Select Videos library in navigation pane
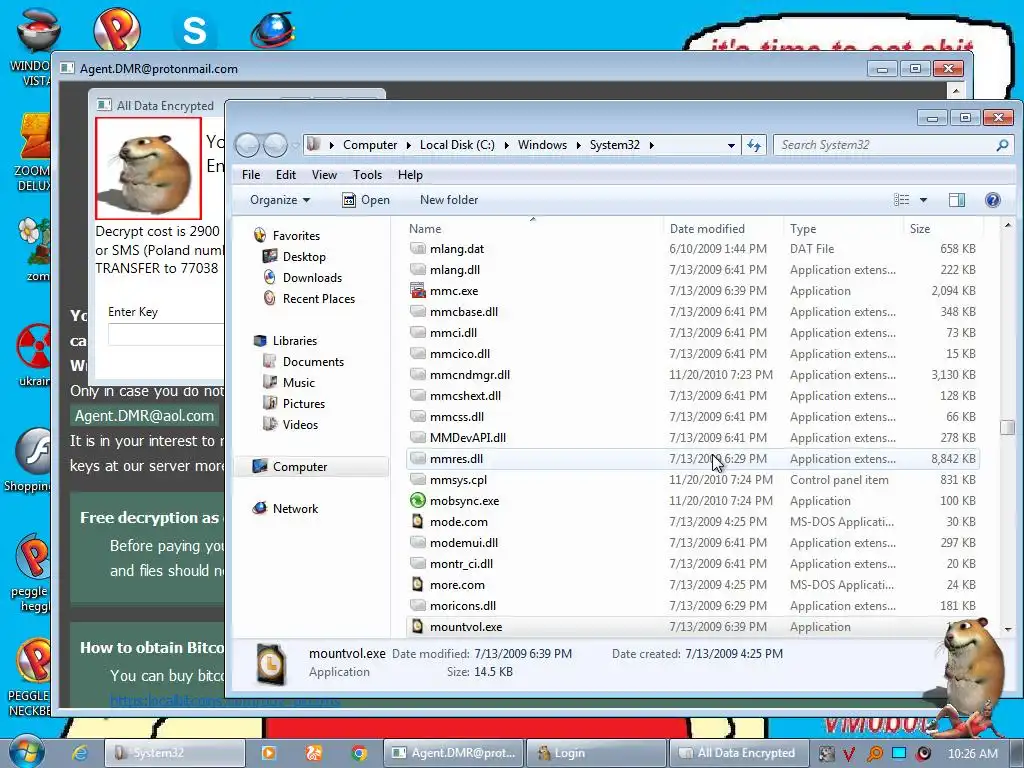This screenshot has width=1024, height=768. point(300,424)
